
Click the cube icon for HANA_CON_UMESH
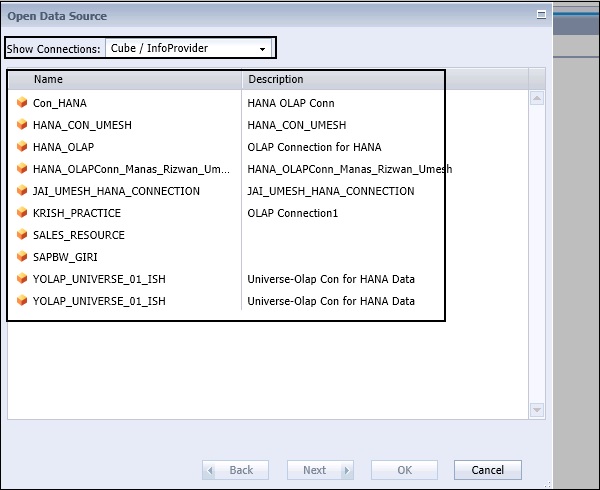[x=22, y=124]
